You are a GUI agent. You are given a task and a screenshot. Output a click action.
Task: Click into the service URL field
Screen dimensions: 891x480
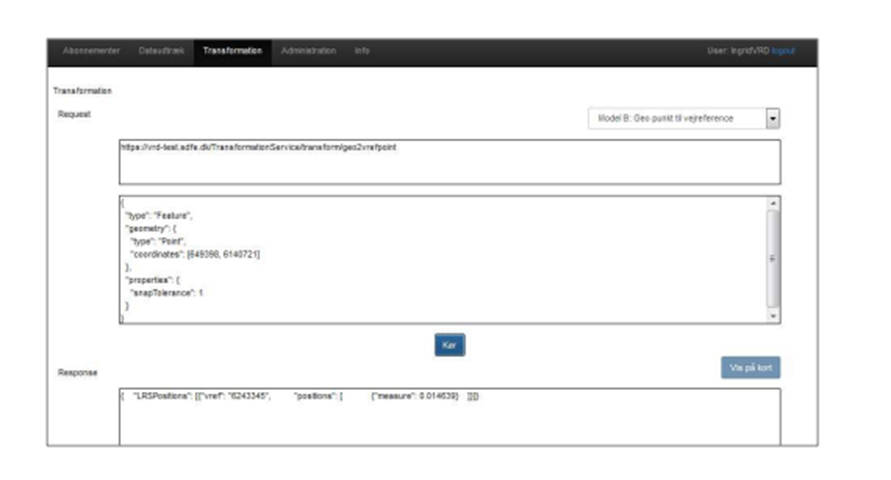(449, 162)
